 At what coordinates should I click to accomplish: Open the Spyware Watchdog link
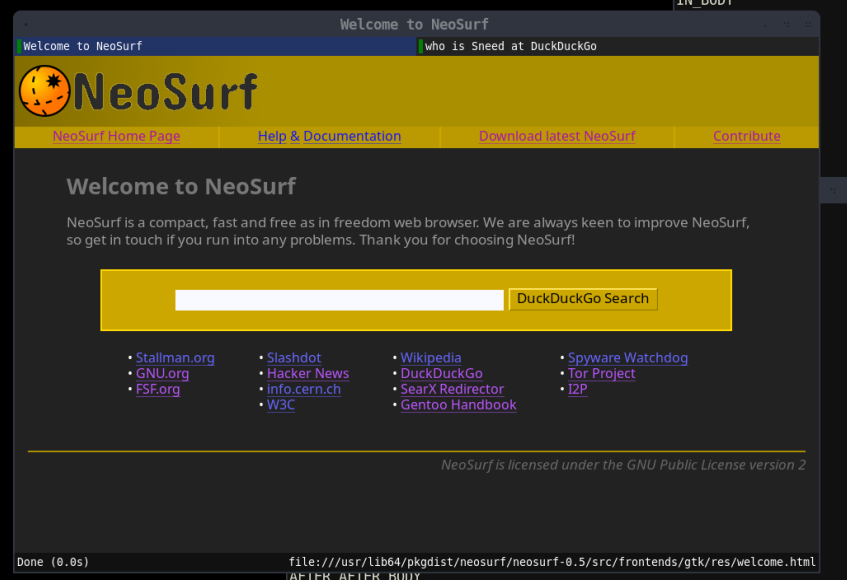[628, 358]
